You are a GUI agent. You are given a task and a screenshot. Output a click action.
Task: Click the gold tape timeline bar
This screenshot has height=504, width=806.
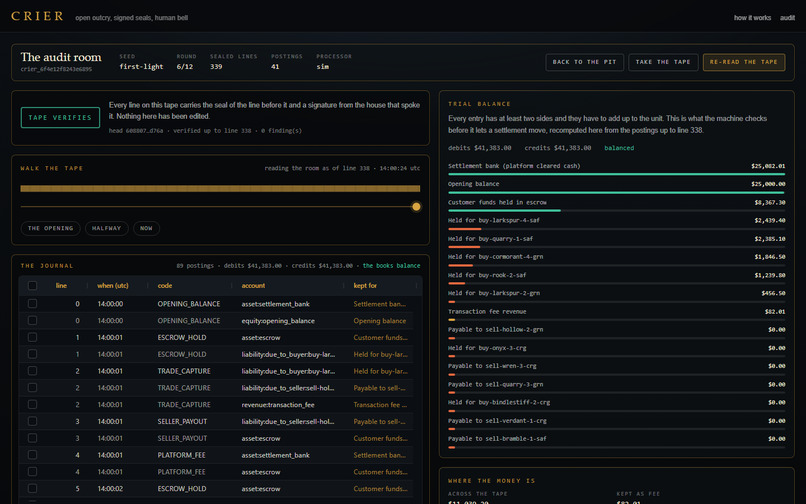click(x=220, y=189)
